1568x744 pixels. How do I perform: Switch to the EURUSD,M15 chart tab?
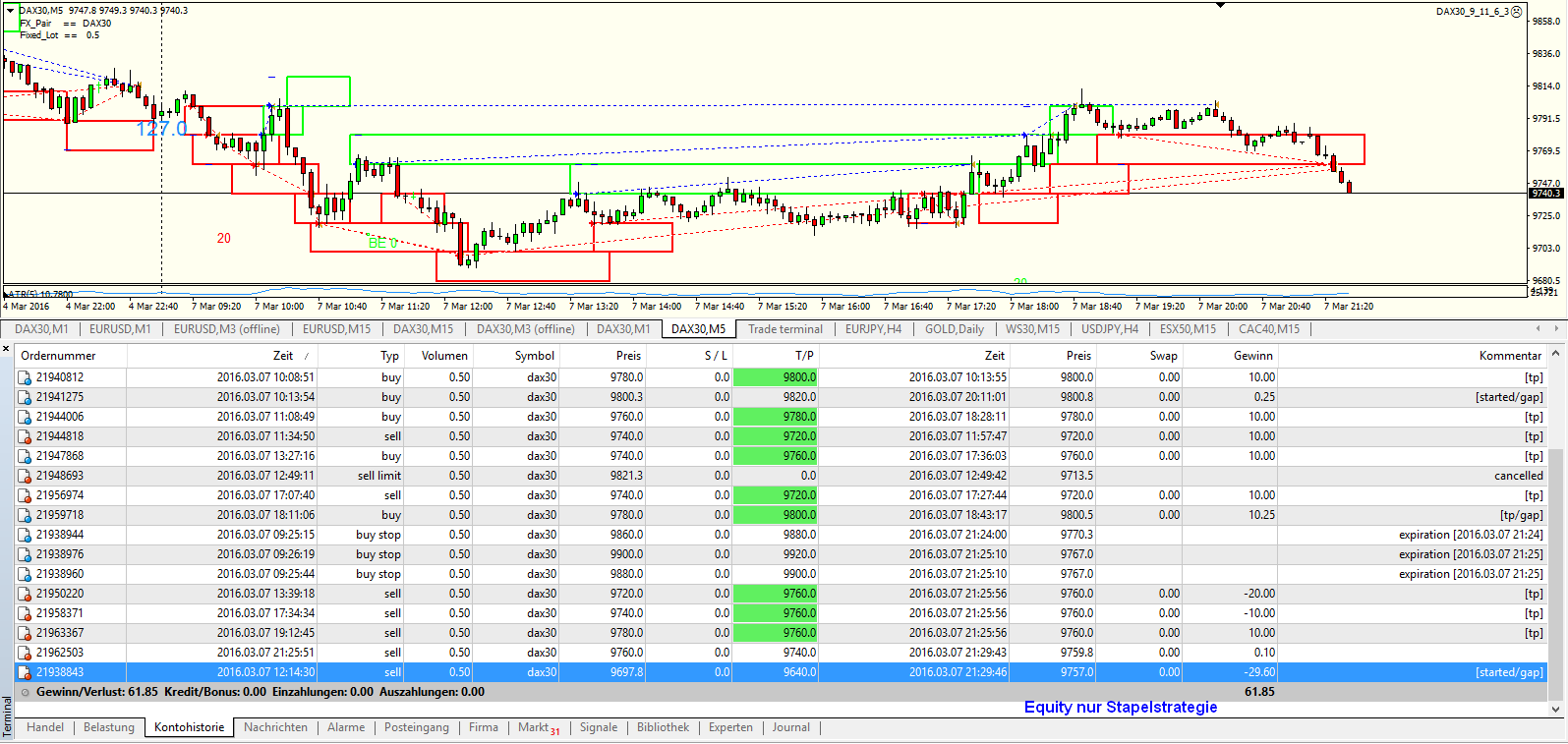[336, 329]
